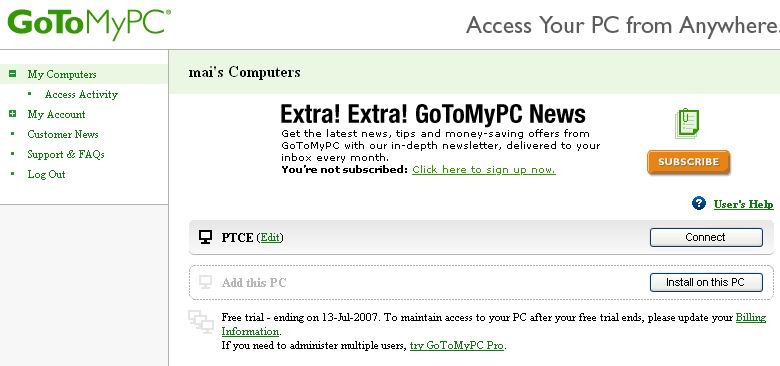Edit the PTCE computer name
This screenshot has height=366, width=780.
[270, 238]
